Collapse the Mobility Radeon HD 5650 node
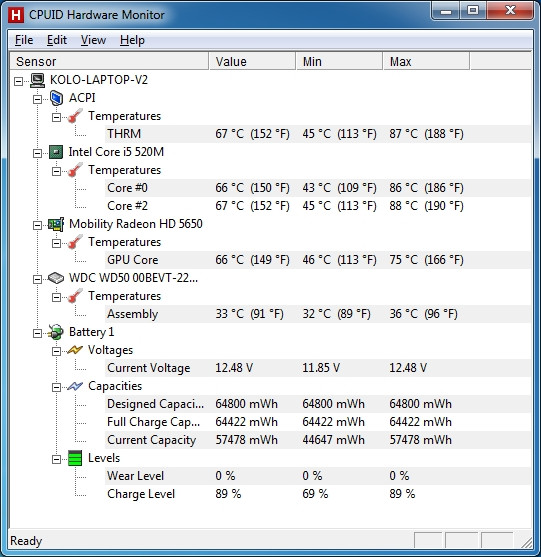The height and width of the screenshot is (557, 541). coord(37,226)
